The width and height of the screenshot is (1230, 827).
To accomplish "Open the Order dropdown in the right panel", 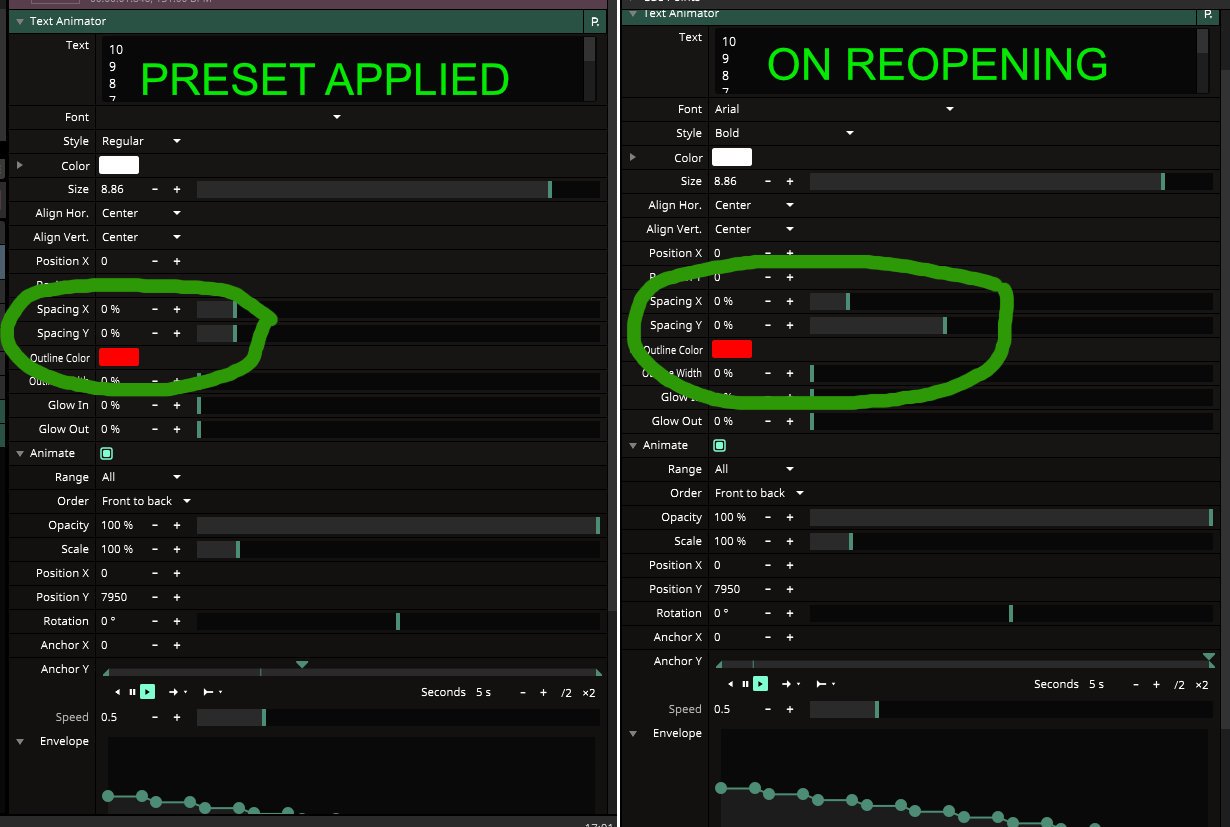I will pyautogui.click(x=758, y=493).
